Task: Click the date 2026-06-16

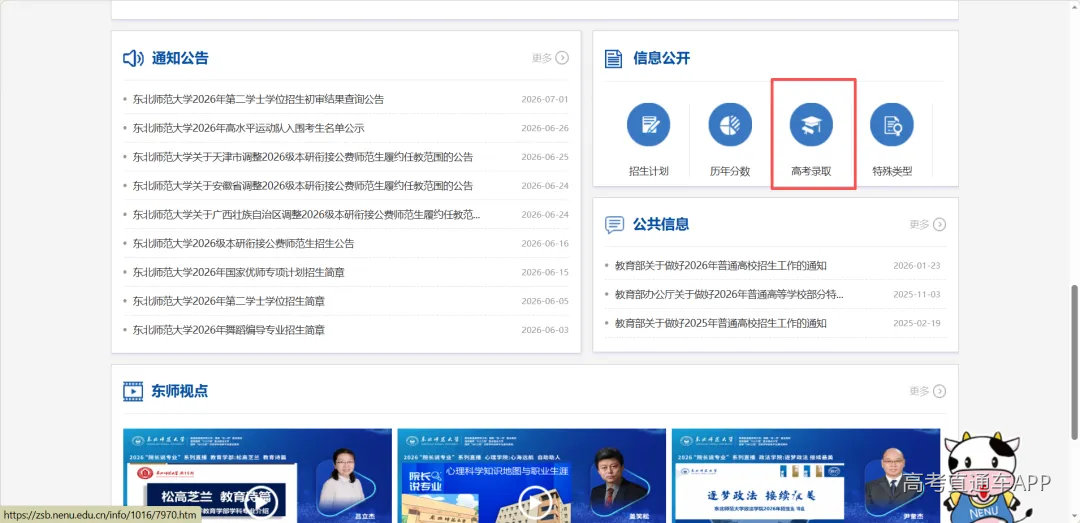Action: pyautogui.click(x=545, y=244)
